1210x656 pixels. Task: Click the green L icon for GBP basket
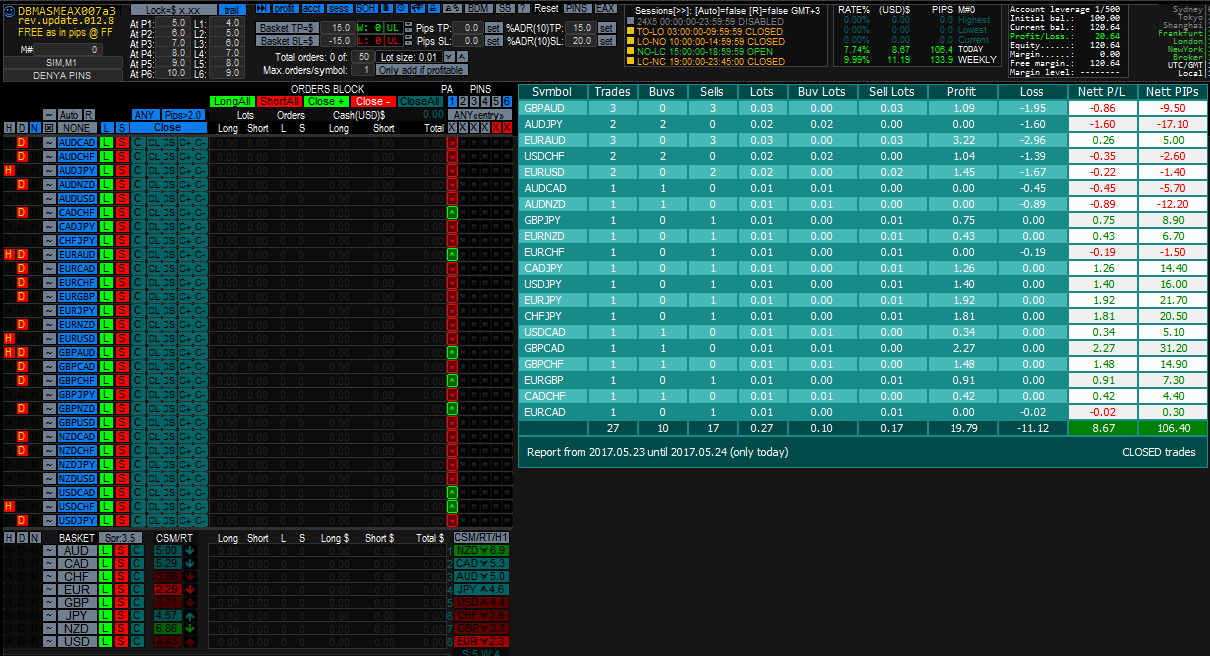[x=105, y=602]
